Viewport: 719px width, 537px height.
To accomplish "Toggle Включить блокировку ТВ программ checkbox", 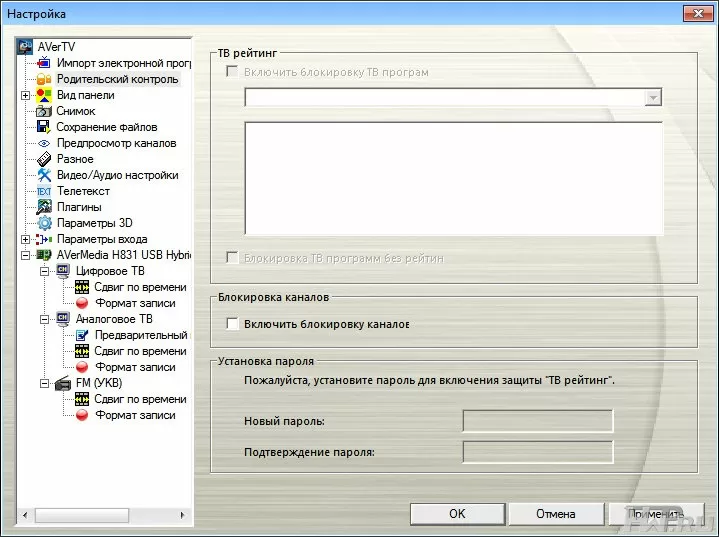I will click(233, 73).
